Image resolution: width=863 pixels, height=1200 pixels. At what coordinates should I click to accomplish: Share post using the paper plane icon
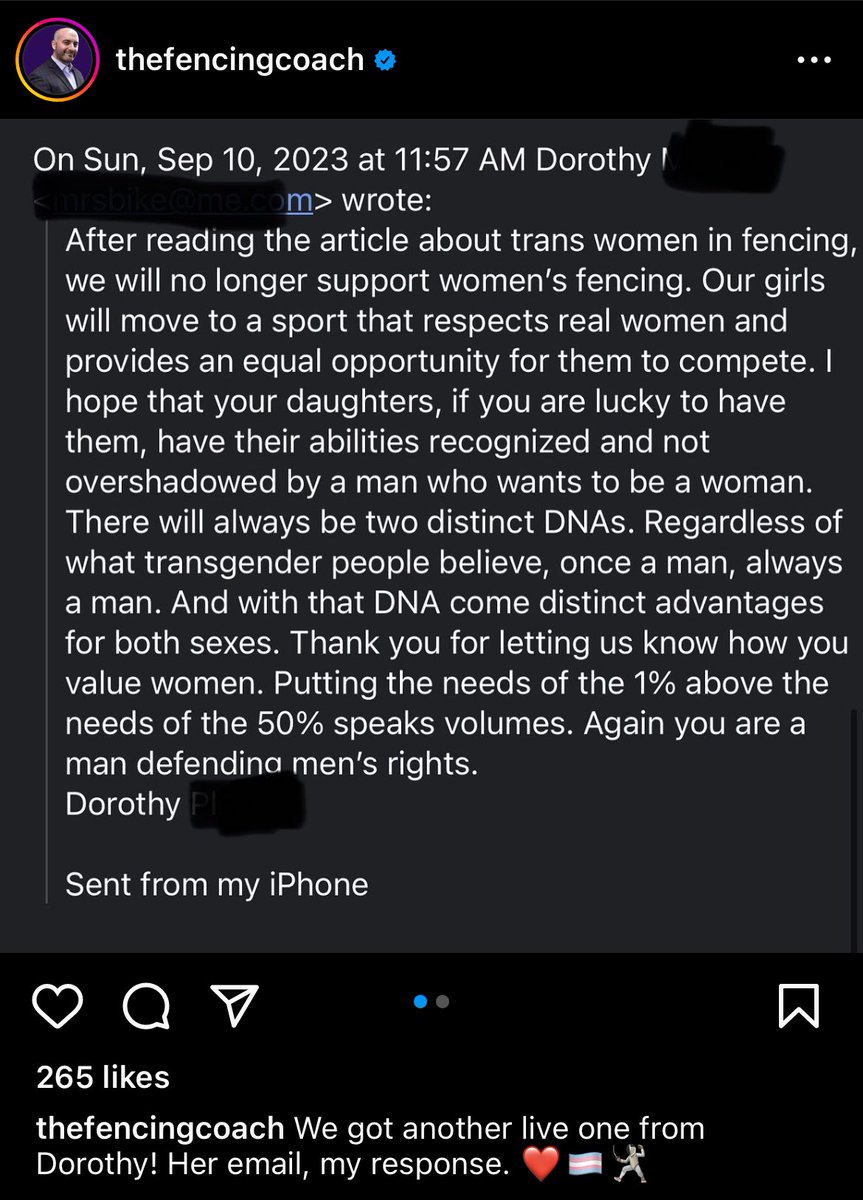tap(236, 1005)
